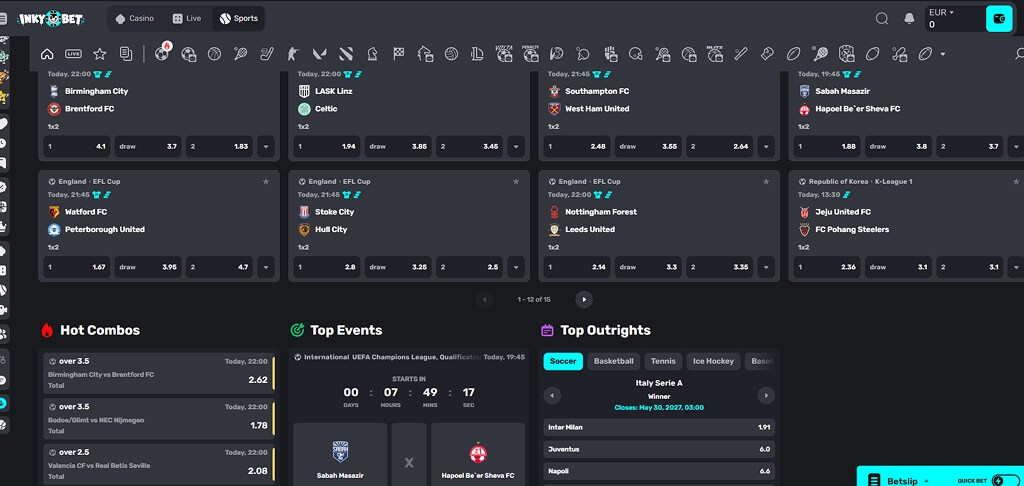The height and width of the screenshot is (486, 1024).
Task: Open the search magnifier in top header
Action: [x=882, y=18]
